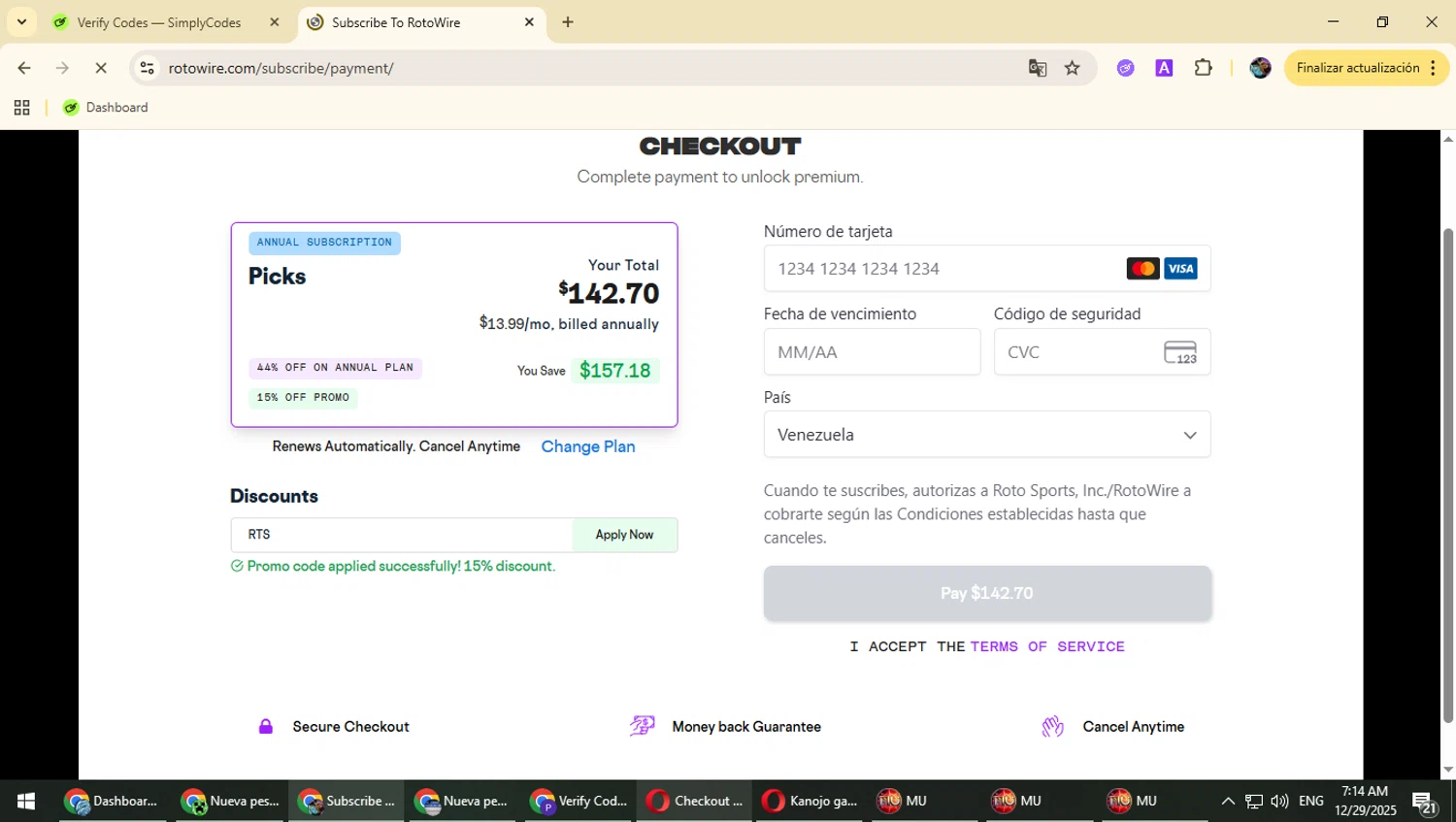Open the Chrome profile avatar

[x=1260, y=68]
